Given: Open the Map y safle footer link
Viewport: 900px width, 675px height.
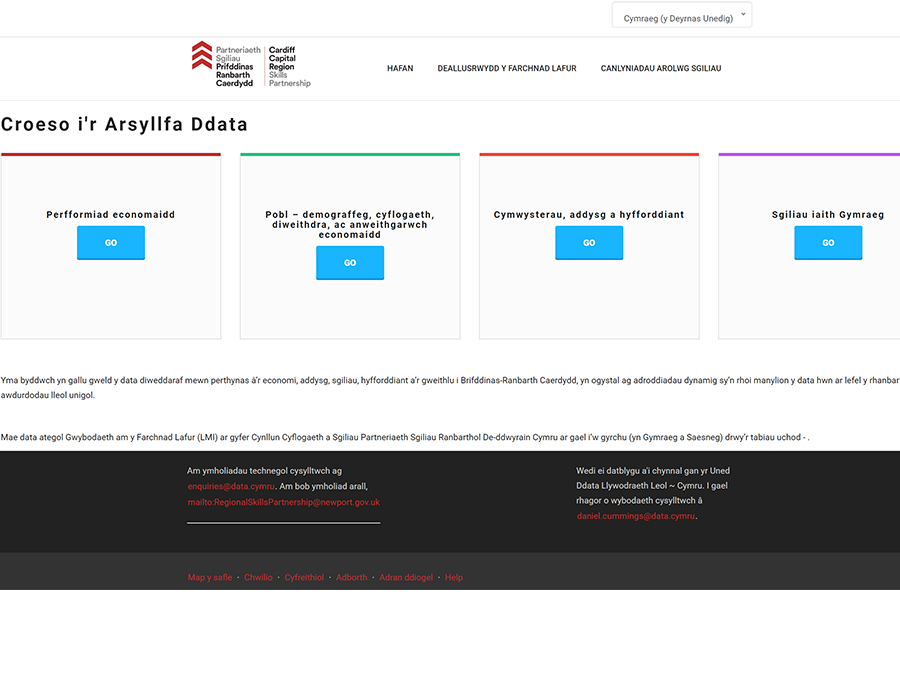Looking at the screenshot, I should (x=210, y=577).
